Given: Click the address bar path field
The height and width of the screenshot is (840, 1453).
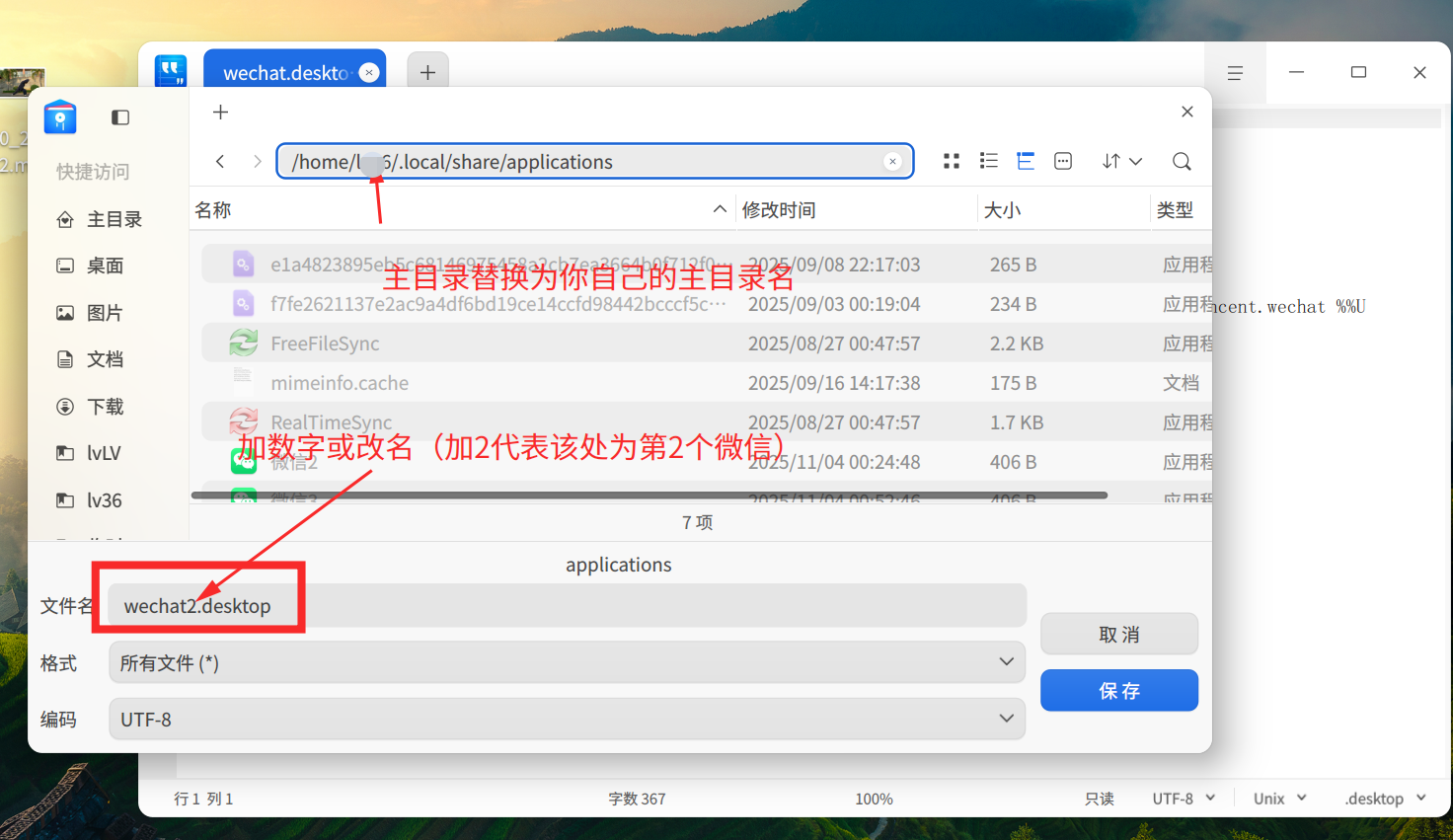Looking at the screenshot, I should point(594,162).
